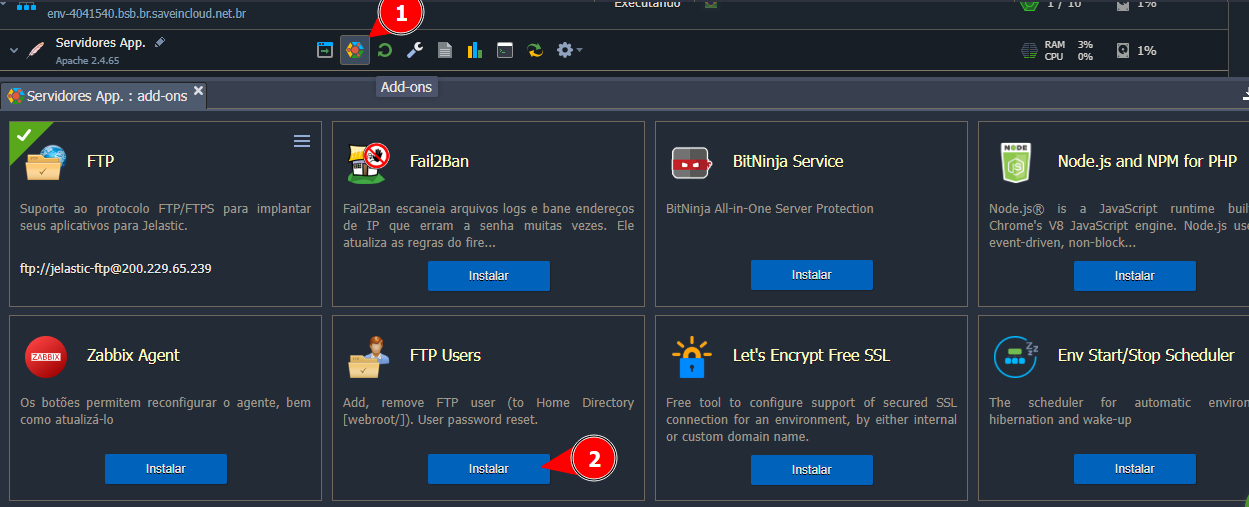Install the Zabbix Agent add-on
This screenshot has height=507, width=1249.
pyautogui.click(x=165, y=469)
